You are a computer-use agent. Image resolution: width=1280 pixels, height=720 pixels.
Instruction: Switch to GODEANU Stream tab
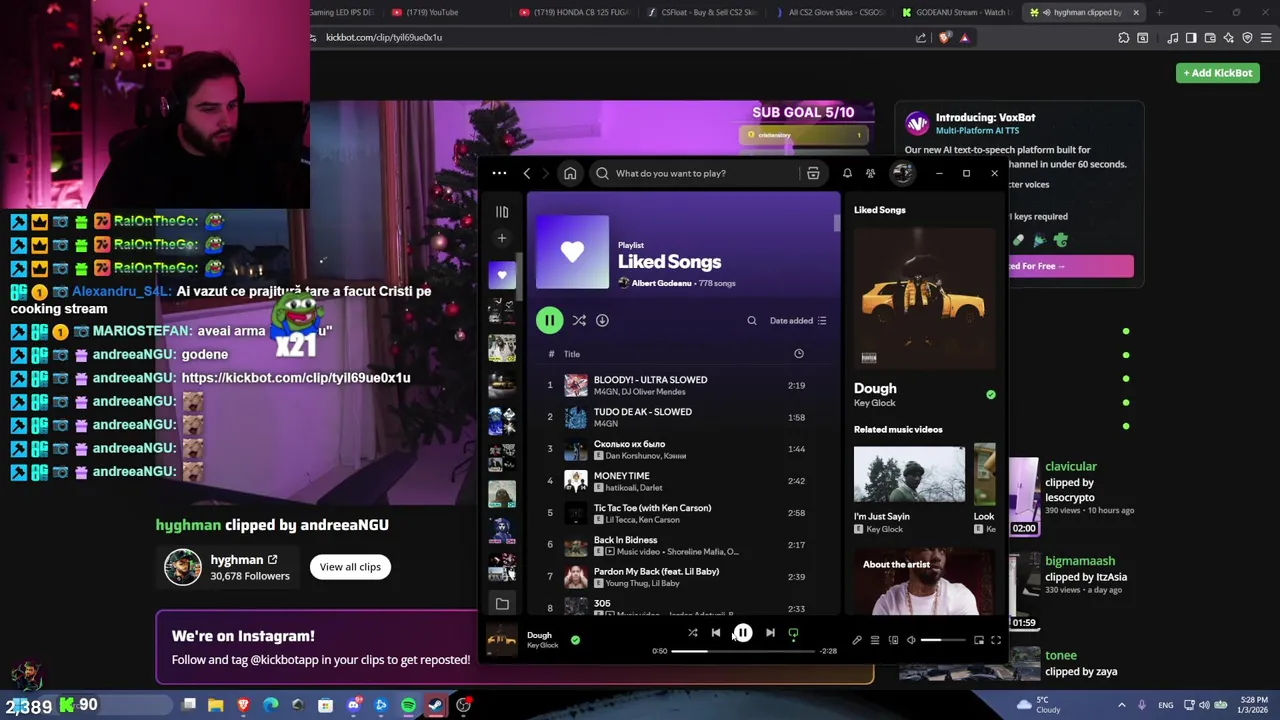956,12
